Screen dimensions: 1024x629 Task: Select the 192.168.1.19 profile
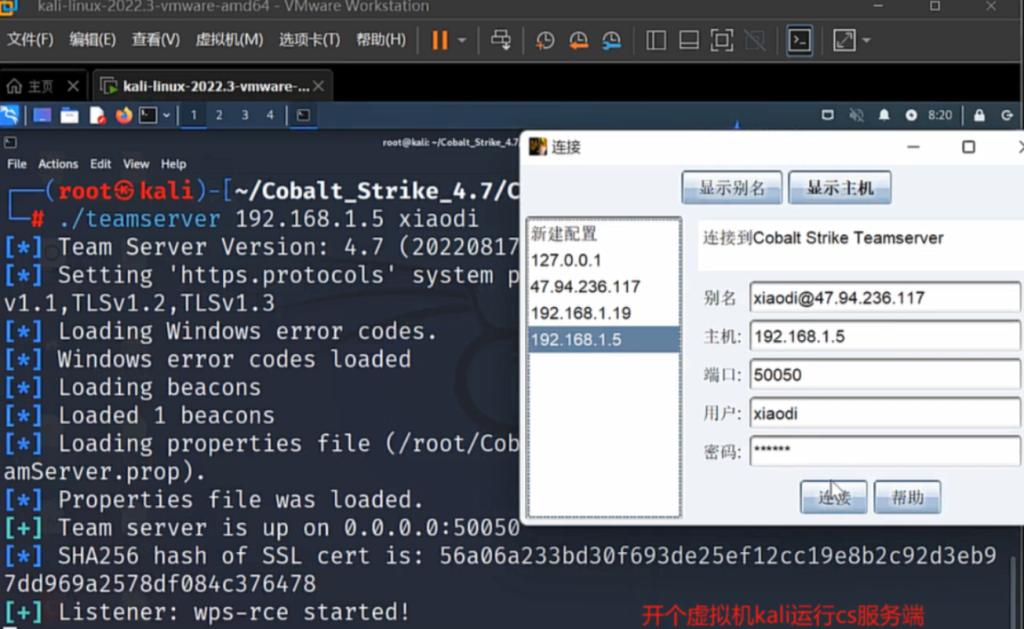604,313
